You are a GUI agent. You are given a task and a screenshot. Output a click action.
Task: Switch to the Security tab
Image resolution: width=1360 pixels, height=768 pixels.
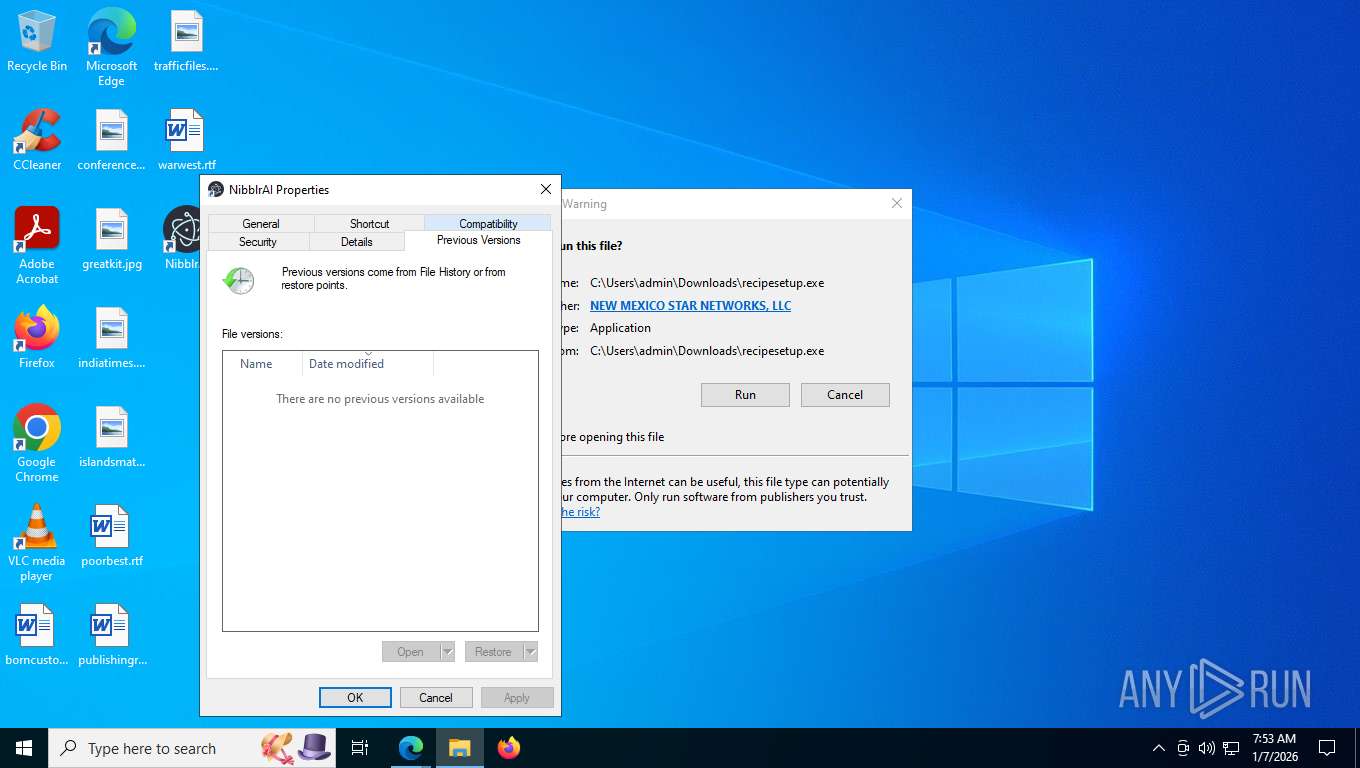point(258,242)
